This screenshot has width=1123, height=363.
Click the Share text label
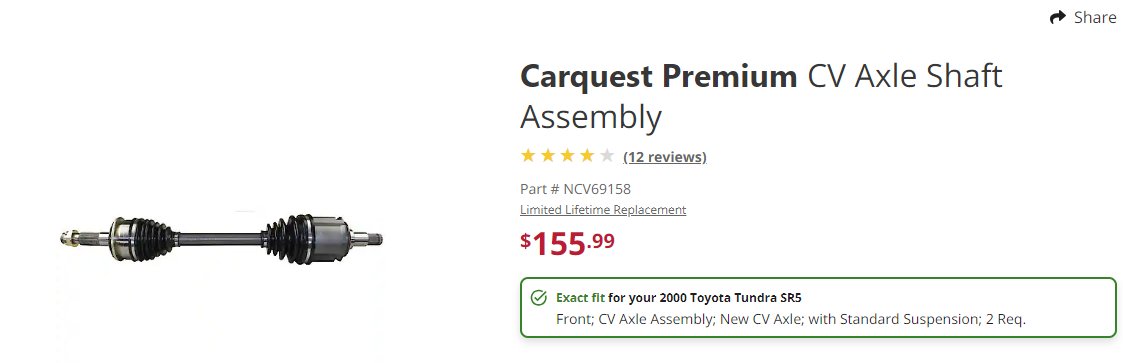click(1094, 17)
